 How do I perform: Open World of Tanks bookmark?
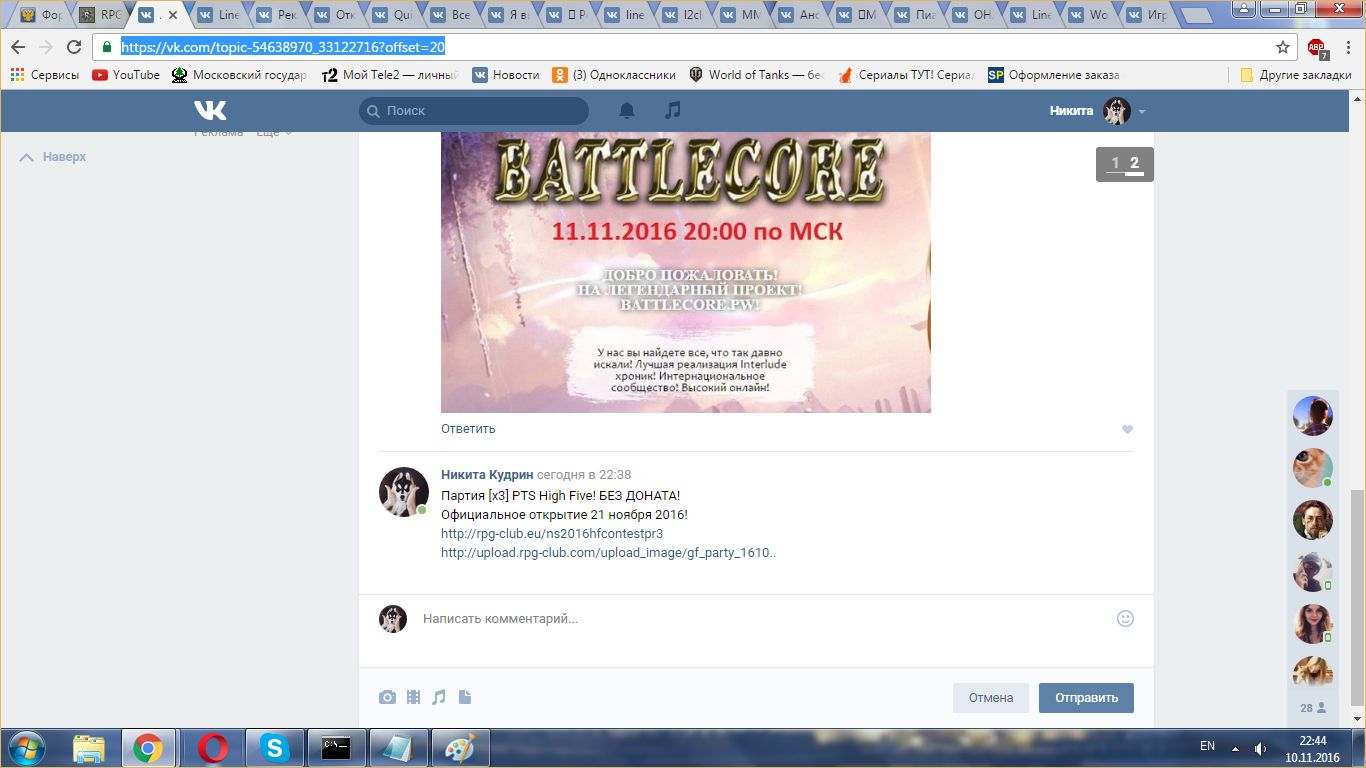click(x=757, y=75)
